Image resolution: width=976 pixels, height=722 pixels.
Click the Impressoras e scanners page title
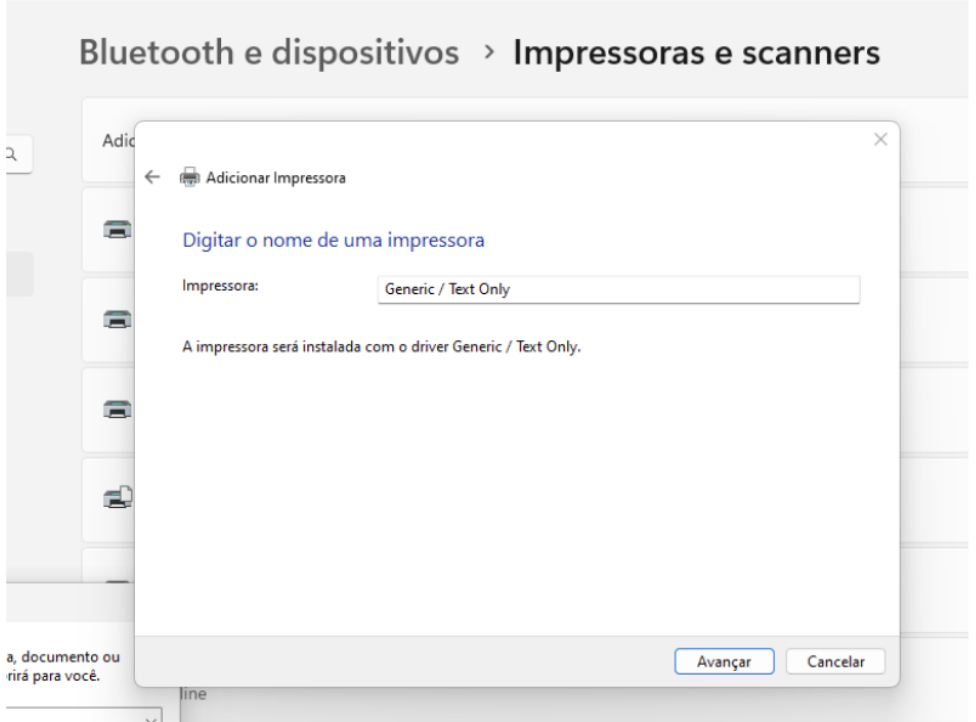696,53
